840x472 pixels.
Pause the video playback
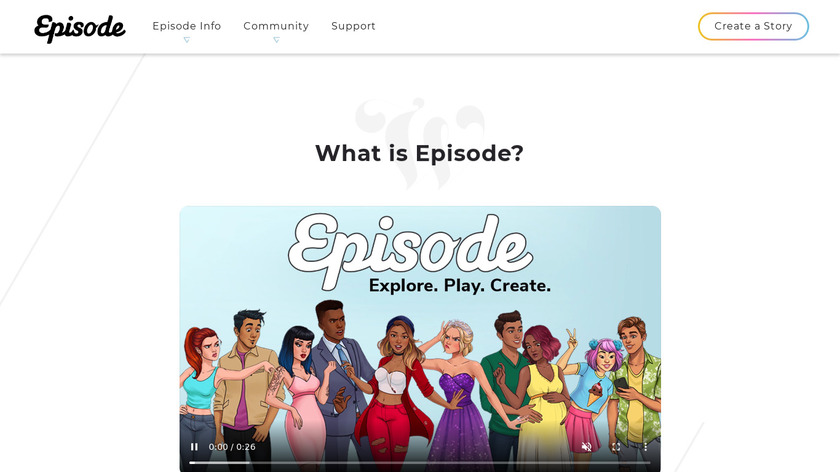coord(194,447)
